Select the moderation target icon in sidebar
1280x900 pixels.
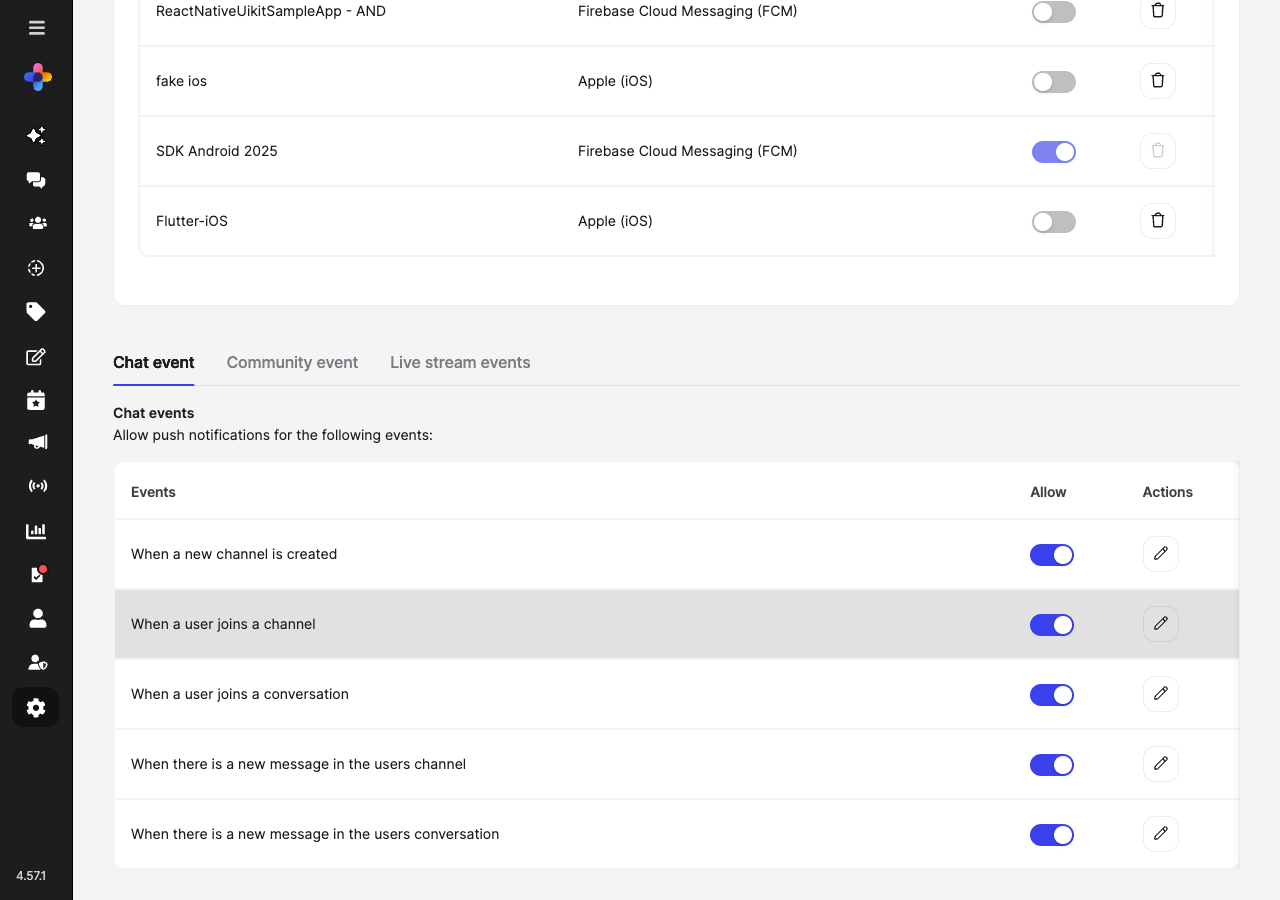pos(36,267)
